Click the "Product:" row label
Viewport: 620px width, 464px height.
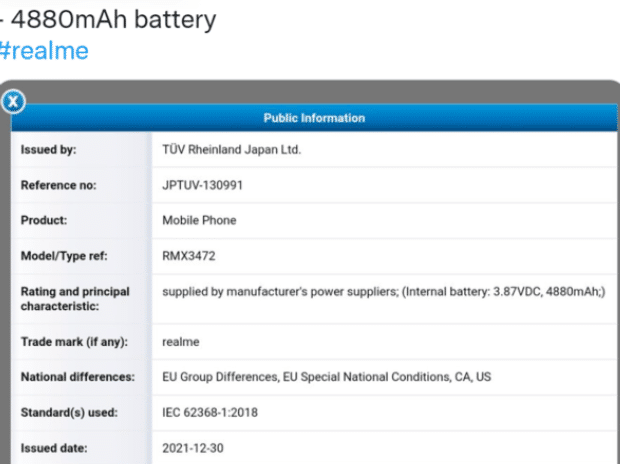click(x=44, y=220)
